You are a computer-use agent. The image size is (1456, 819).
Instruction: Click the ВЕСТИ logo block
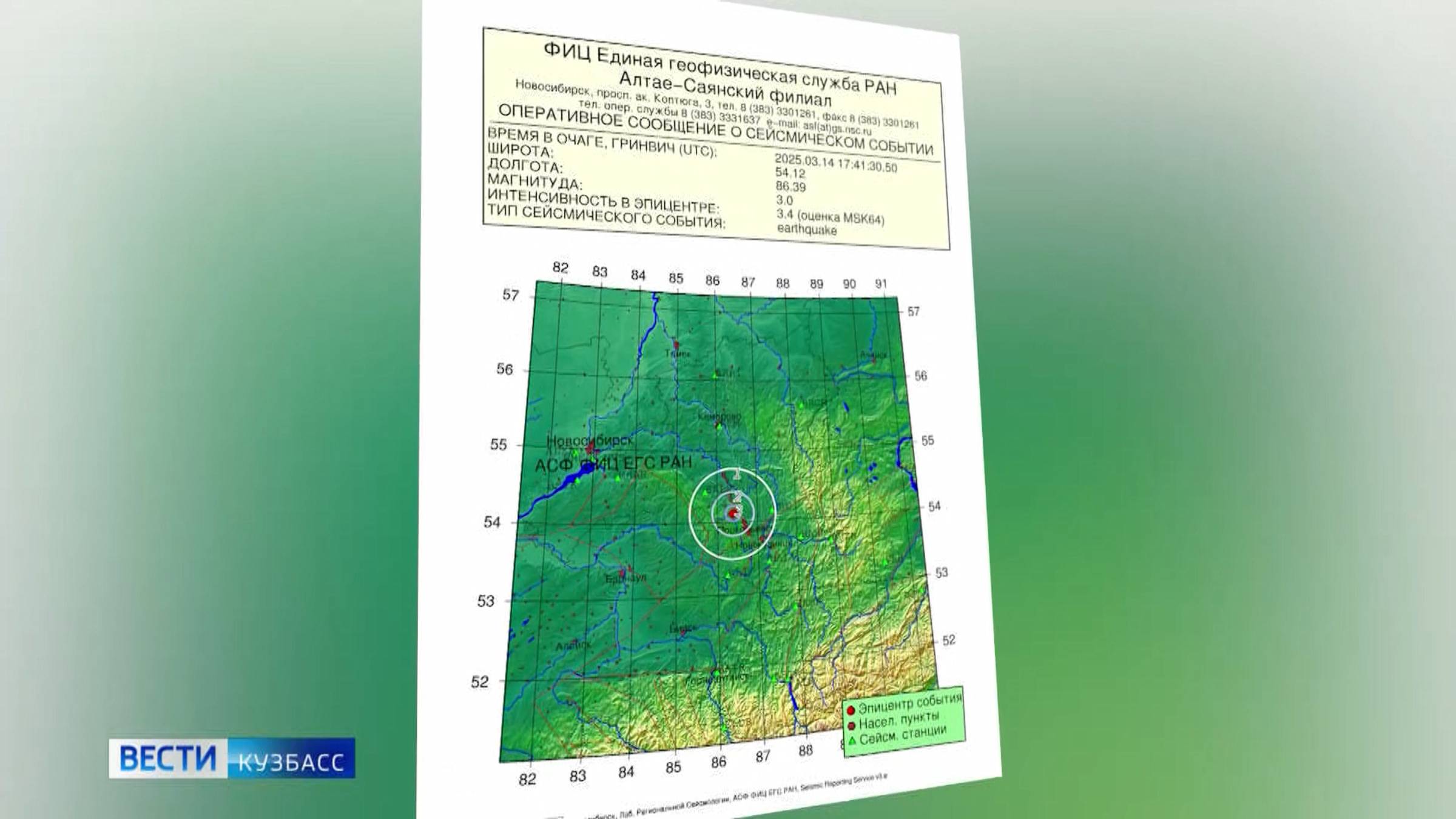168,758
